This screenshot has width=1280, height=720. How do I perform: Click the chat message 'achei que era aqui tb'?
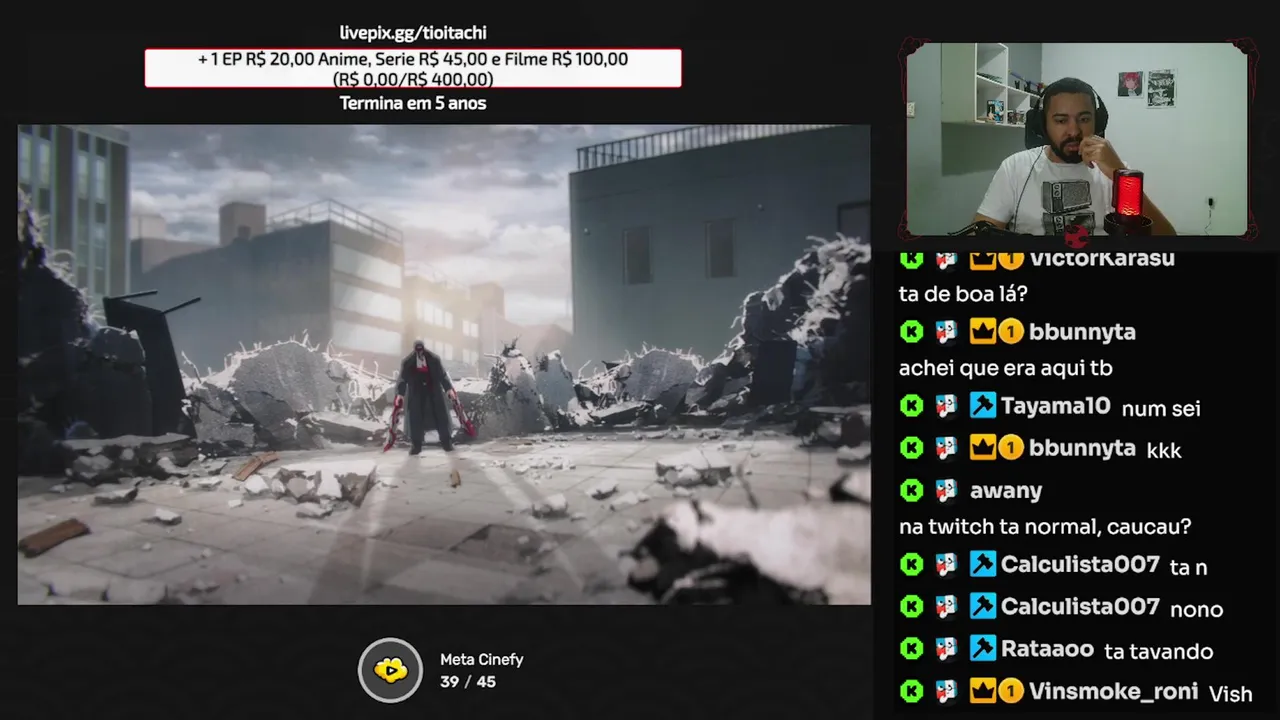pyautogui.click(x=1006, y=368)
